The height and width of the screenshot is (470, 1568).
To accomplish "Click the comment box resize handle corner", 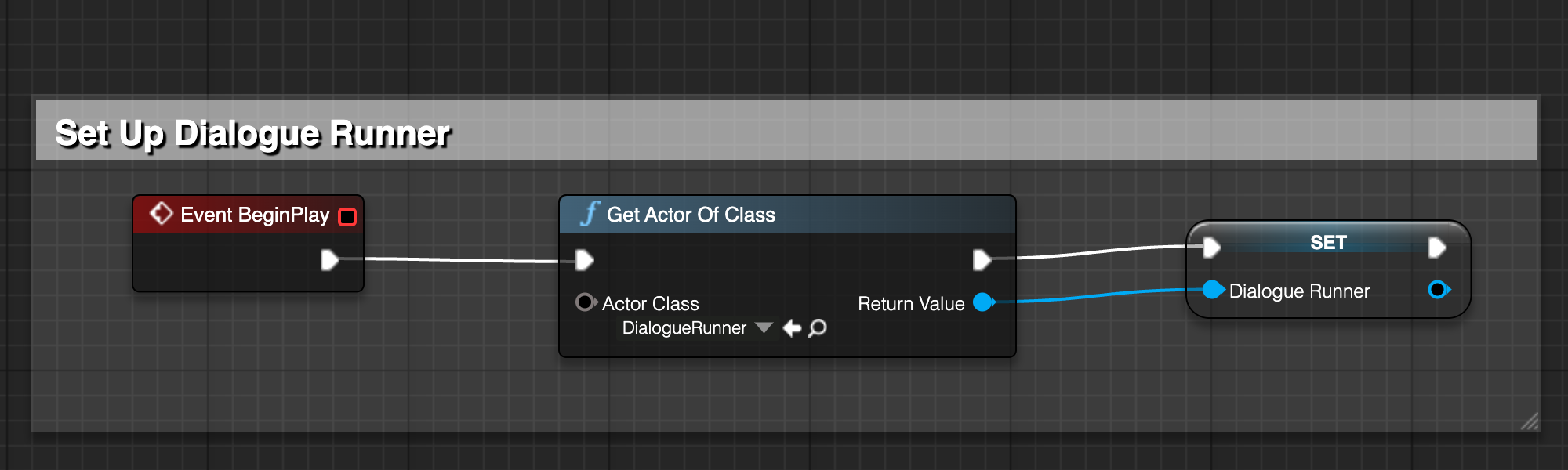I will click(1530, 421).
